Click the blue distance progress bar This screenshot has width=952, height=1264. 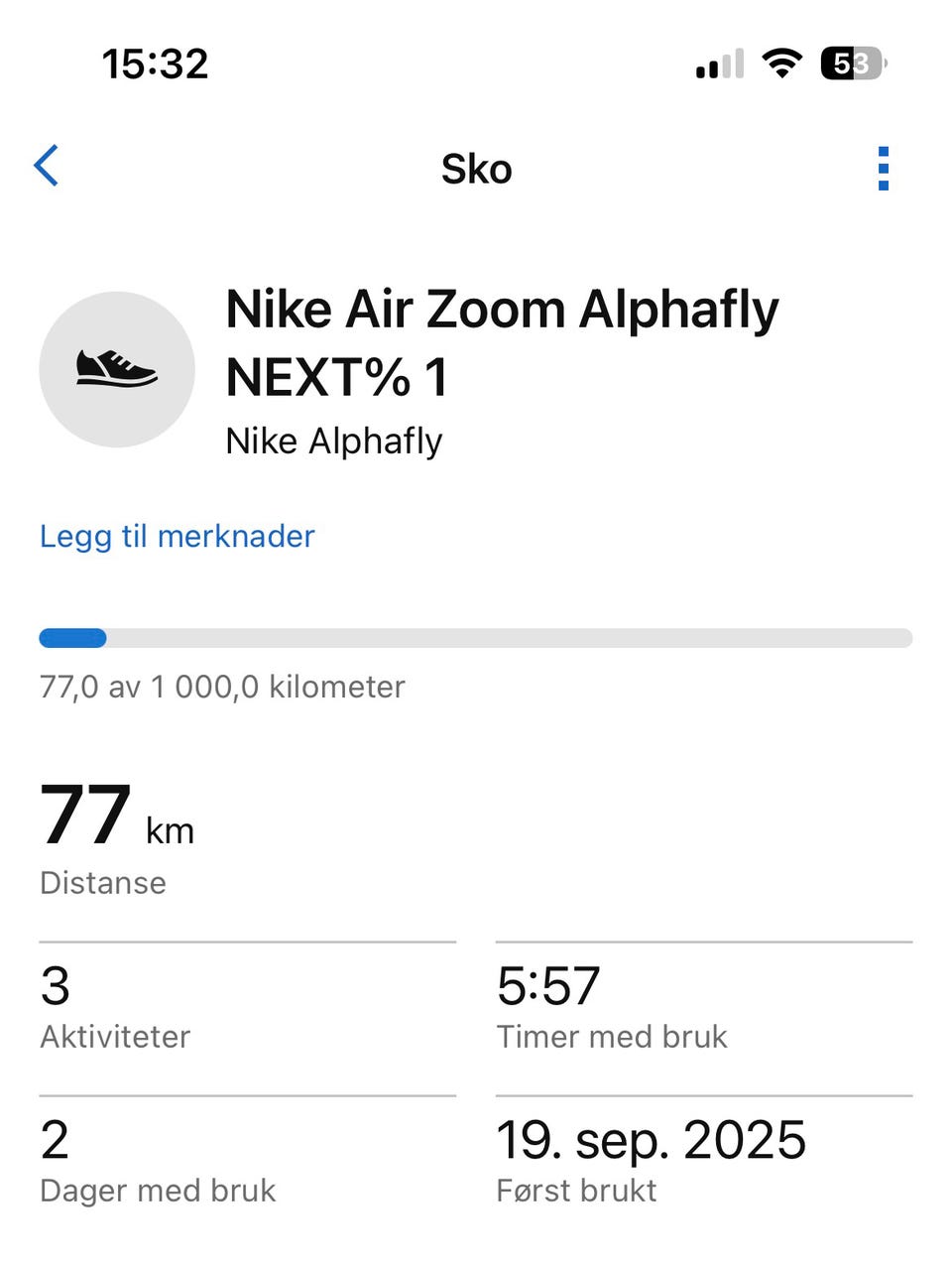coord(476,638)
